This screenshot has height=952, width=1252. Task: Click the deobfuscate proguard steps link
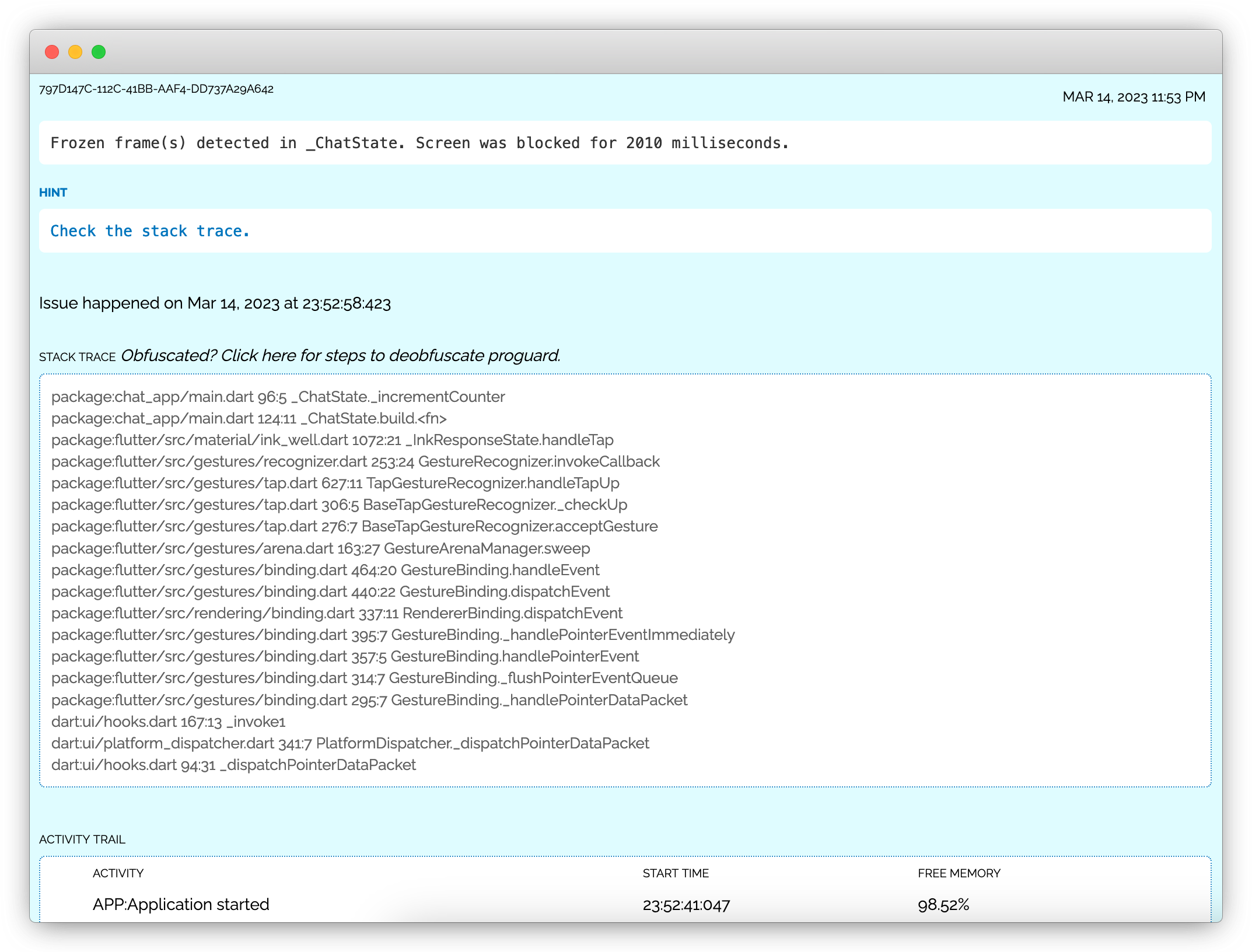coord(340,355)
